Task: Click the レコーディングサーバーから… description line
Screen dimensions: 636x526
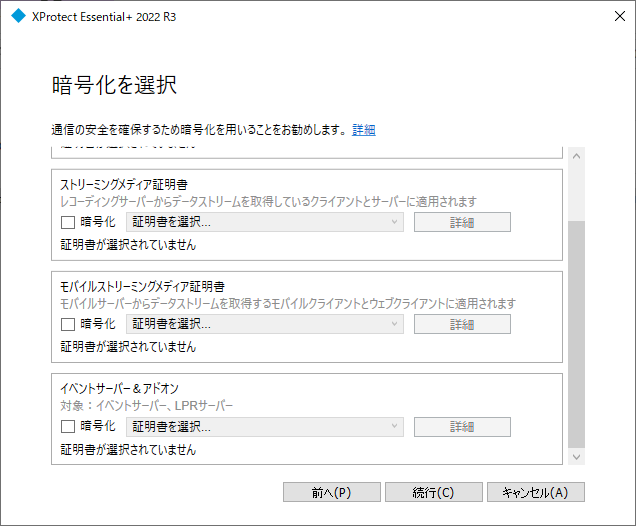Action: tap(269, 202)
